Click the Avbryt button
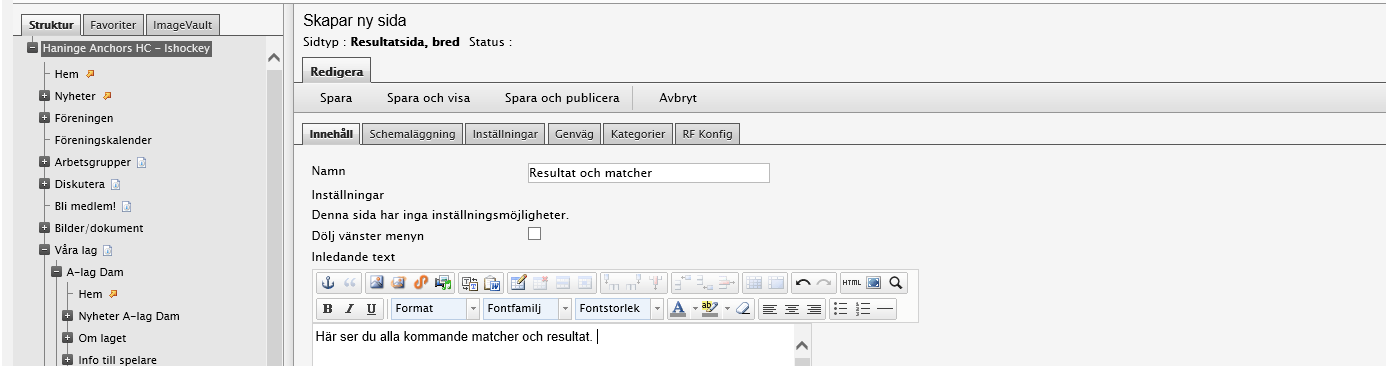 pos(678,98)
